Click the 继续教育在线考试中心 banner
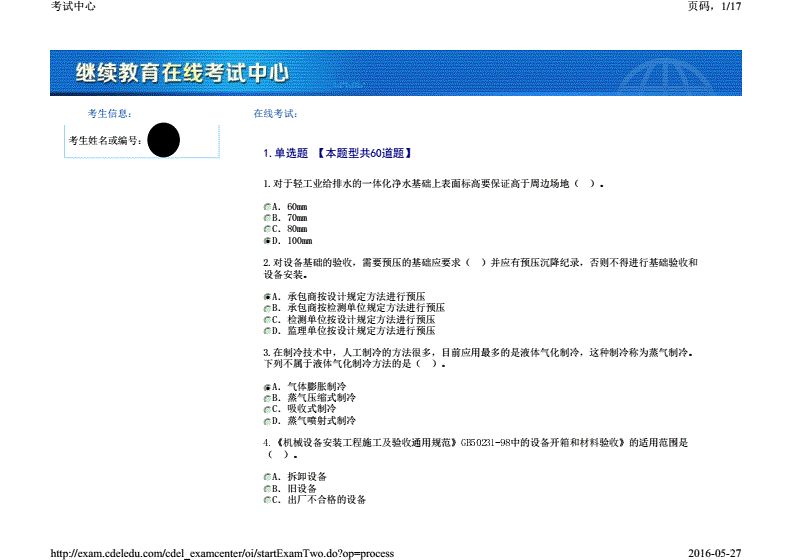The image size is (792, 560). tap(395, 73)
